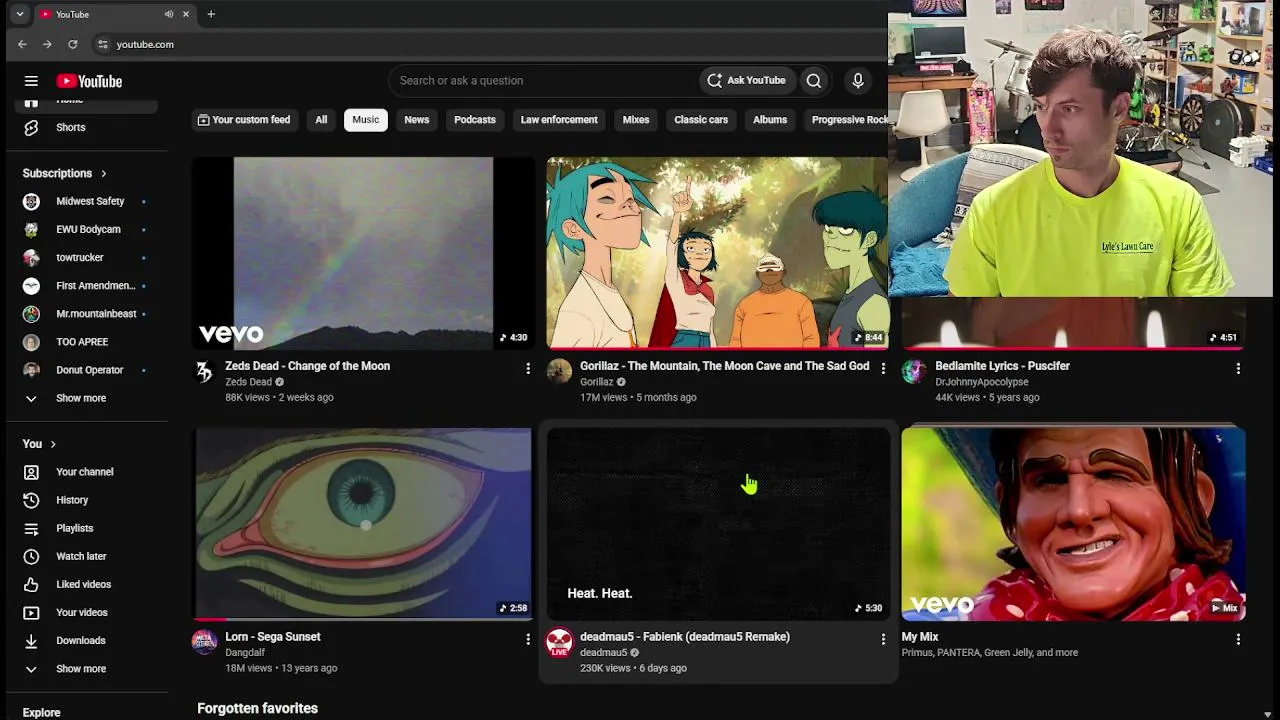The height and width of the screenshot is (720, 1280).
Task: Open the Dangdalf channel link
Action: pos(245,653)
